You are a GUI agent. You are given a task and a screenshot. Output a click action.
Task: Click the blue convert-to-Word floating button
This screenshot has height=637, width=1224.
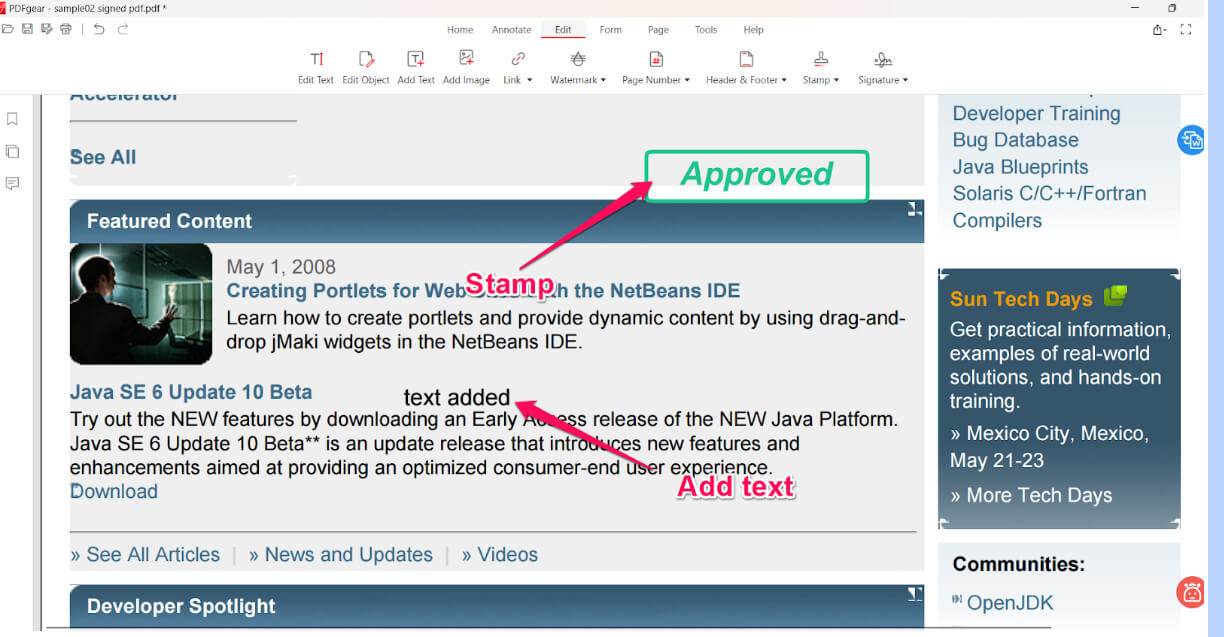[1191, 140]
